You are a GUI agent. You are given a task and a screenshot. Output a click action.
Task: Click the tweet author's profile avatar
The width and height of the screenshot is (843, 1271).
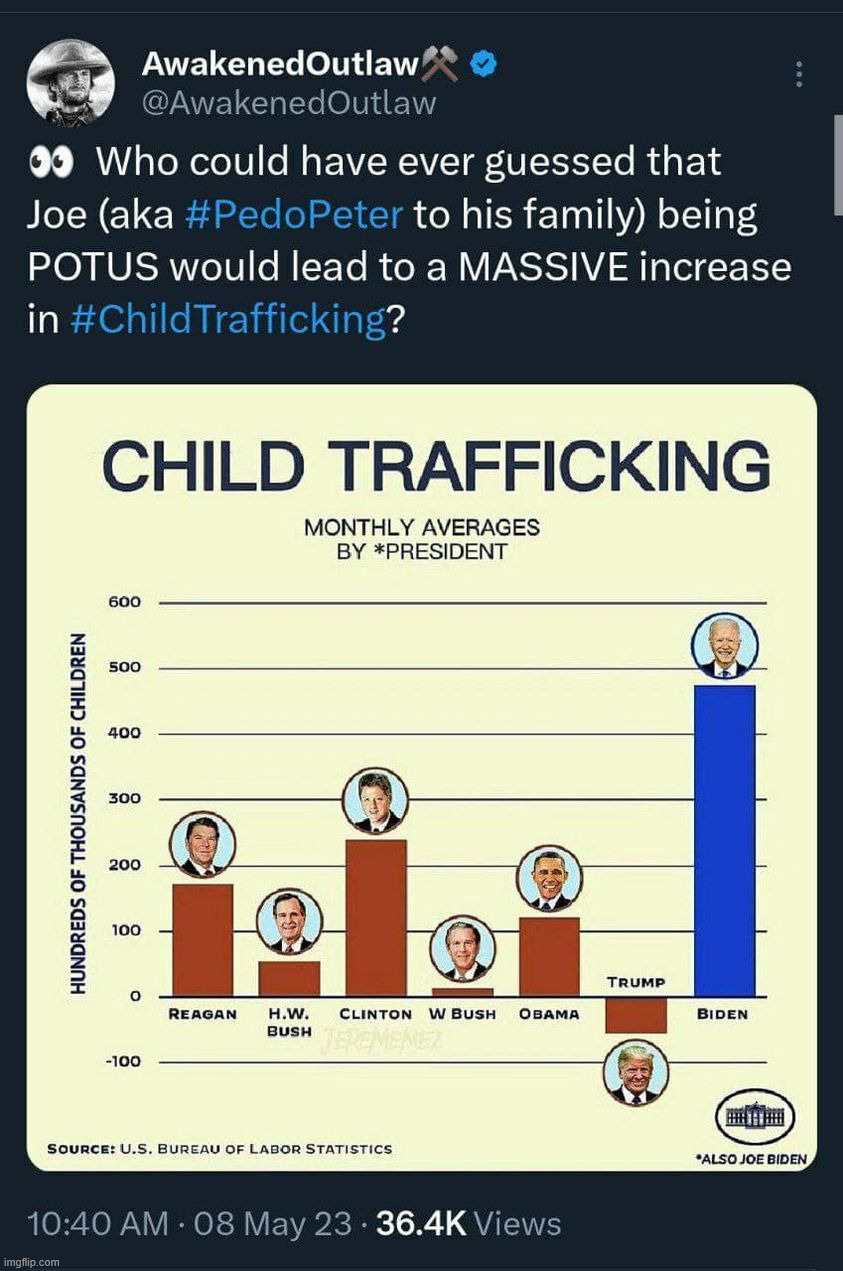[x=71, y=82]
